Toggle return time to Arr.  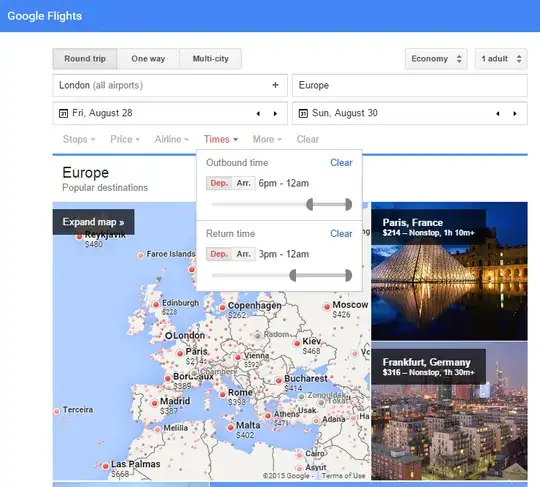(243, 254)
